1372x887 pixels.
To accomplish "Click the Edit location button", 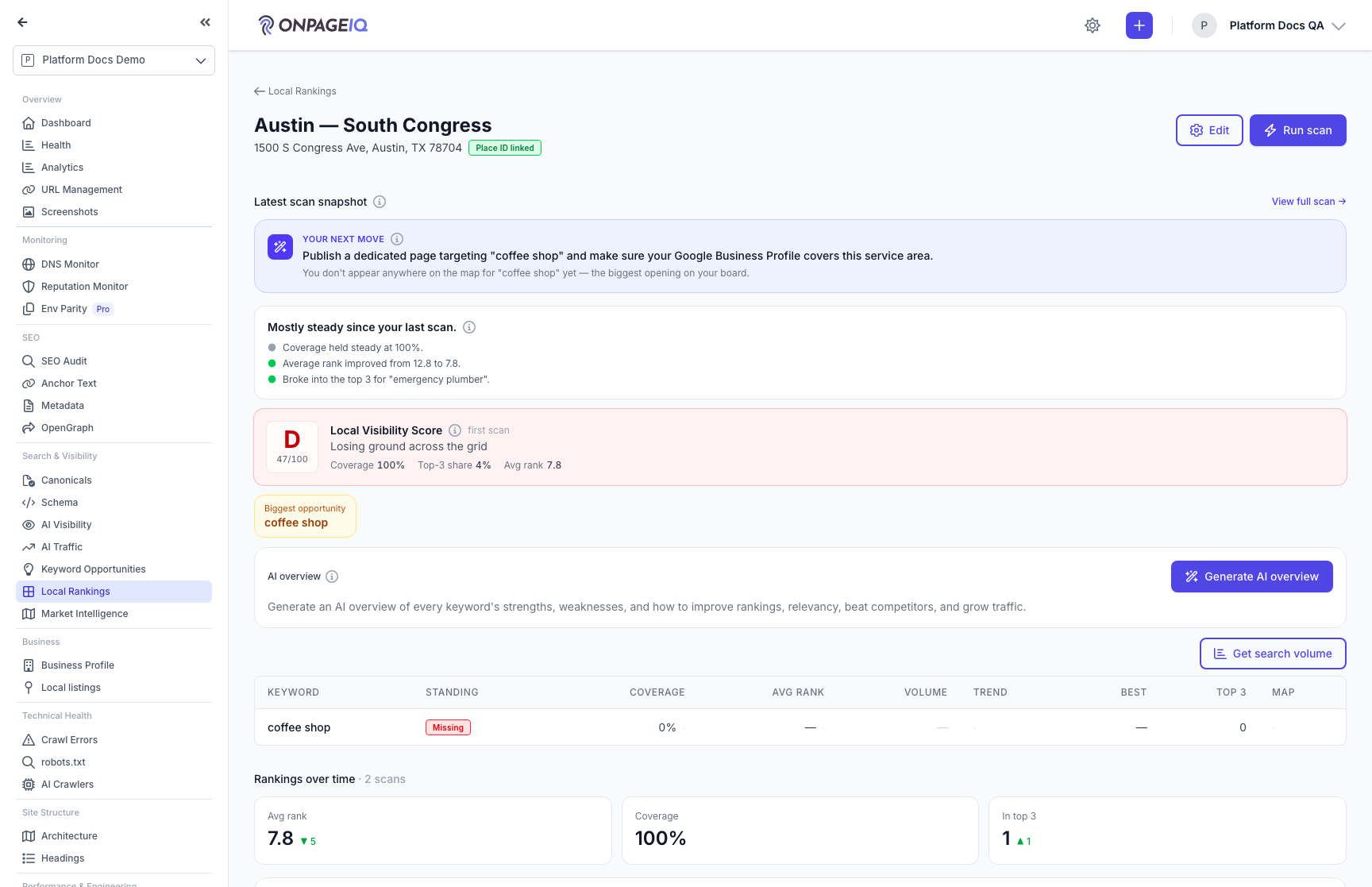I will [1209, 130].
